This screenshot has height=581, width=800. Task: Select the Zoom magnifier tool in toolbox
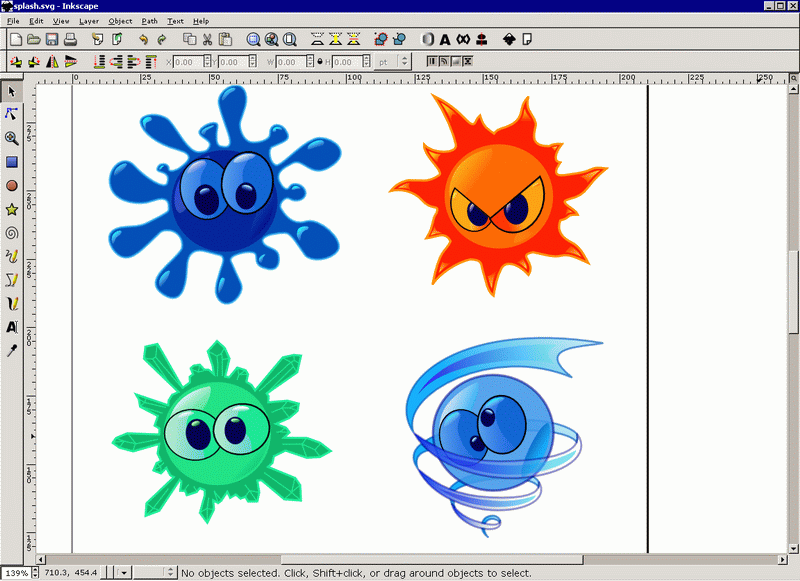click(x=12, y=138)
